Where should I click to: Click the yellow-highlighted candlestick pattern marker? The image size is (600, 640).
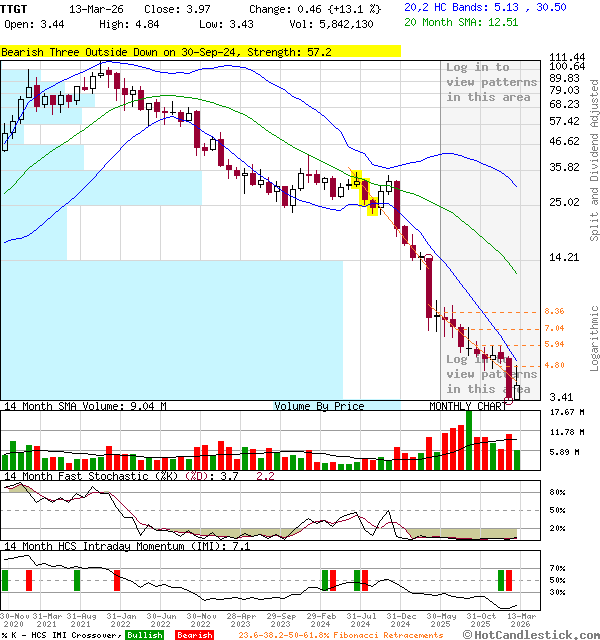[x=365, y=191]
